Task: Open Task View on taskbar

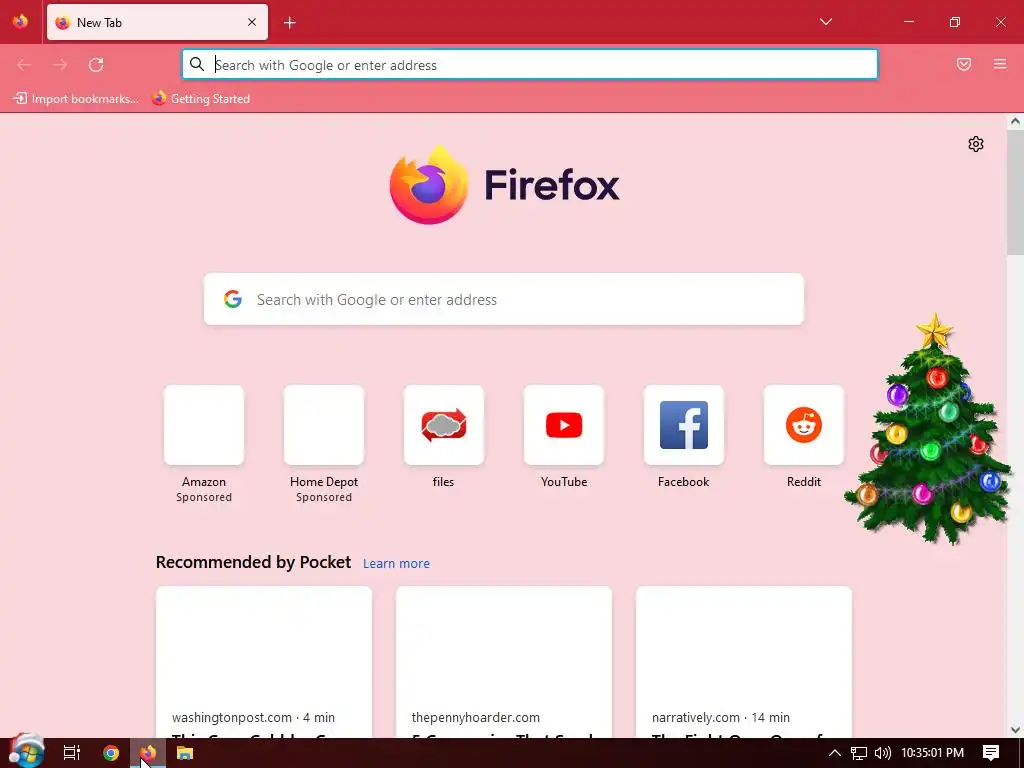Action: click(x=72, y=753)
